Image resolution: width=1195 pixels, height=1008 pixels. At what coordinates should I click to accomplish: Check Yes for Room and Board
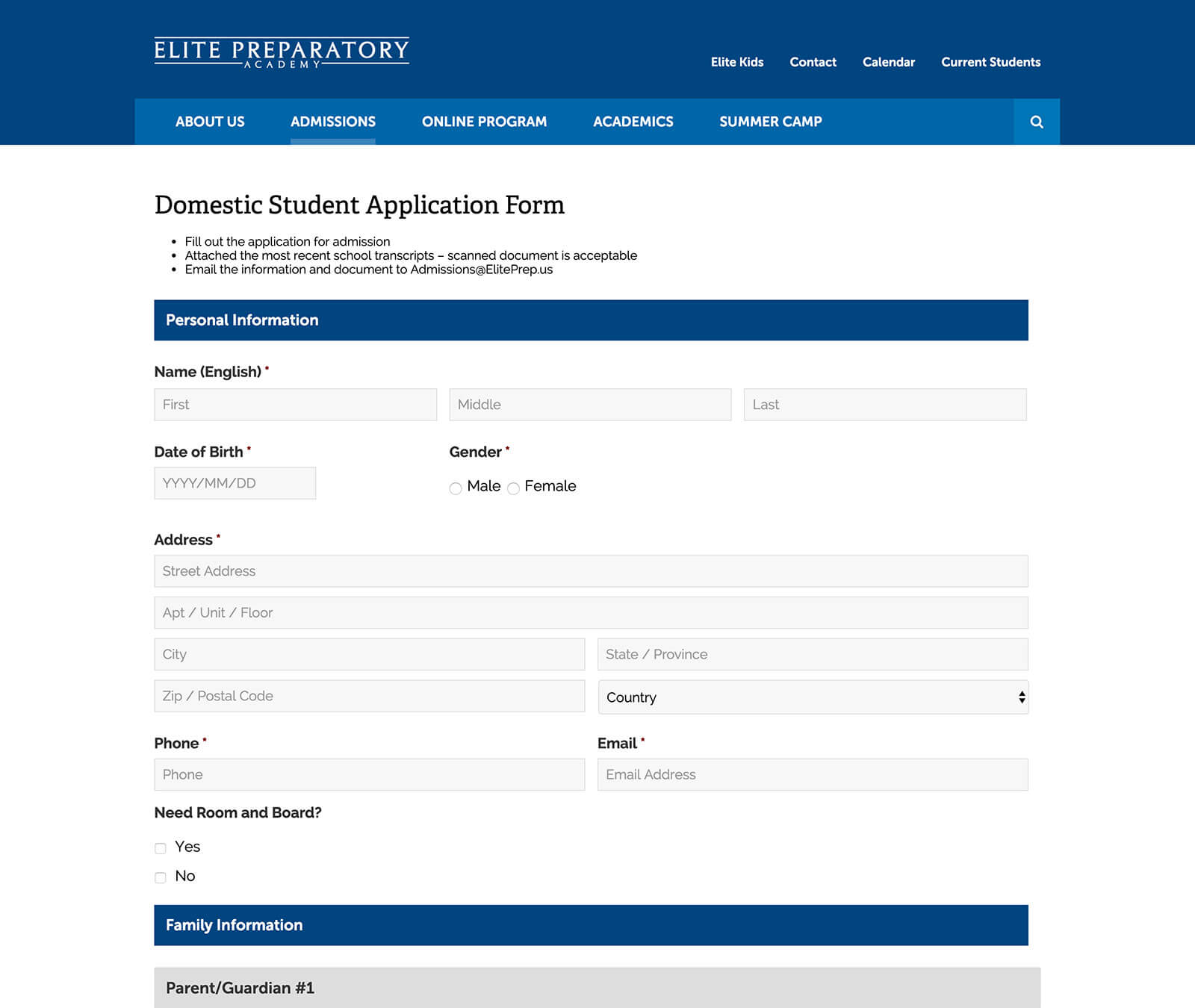coord(161,848)
